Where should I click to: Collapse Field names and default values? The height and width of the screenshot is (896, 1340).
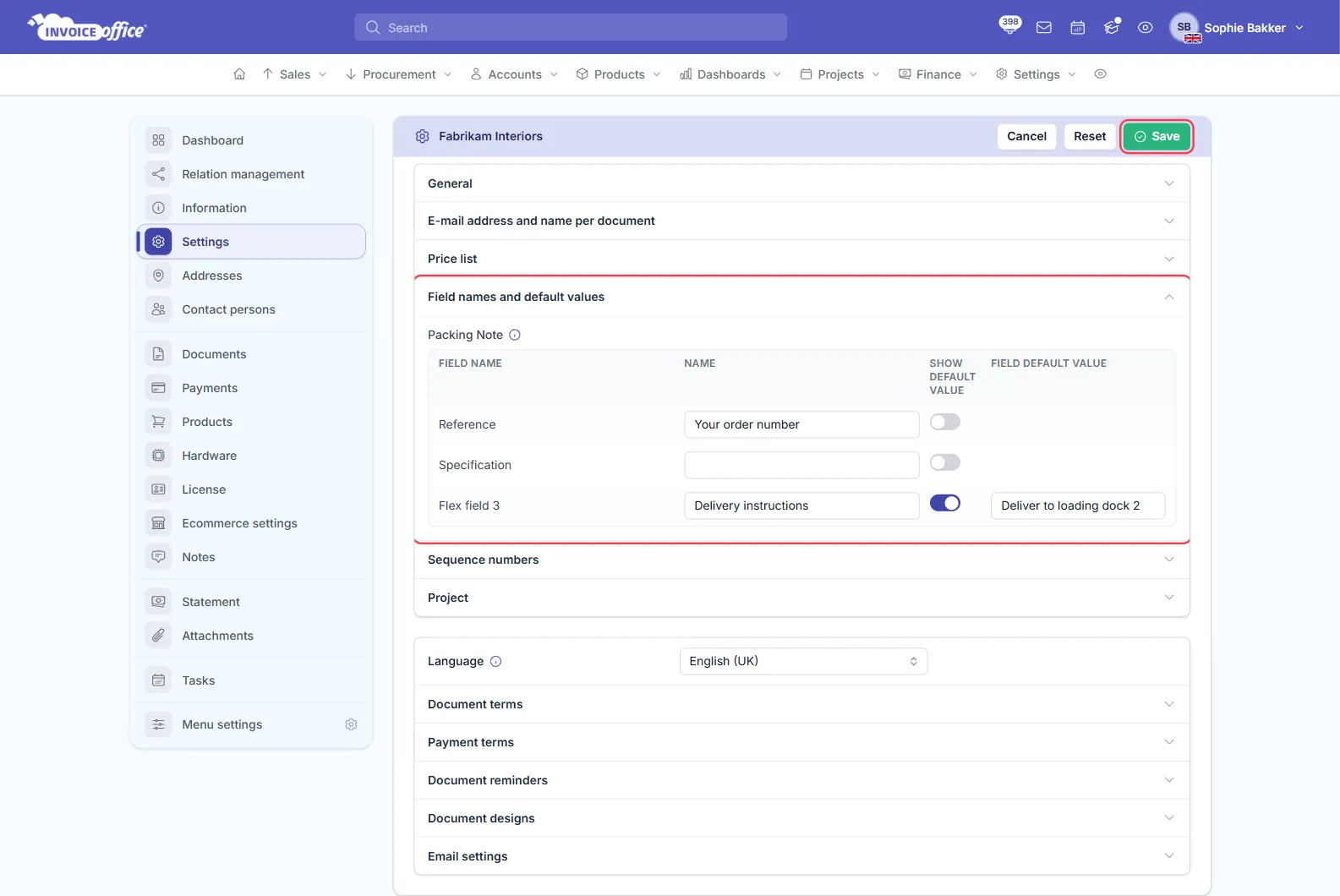tap(801, 297)
